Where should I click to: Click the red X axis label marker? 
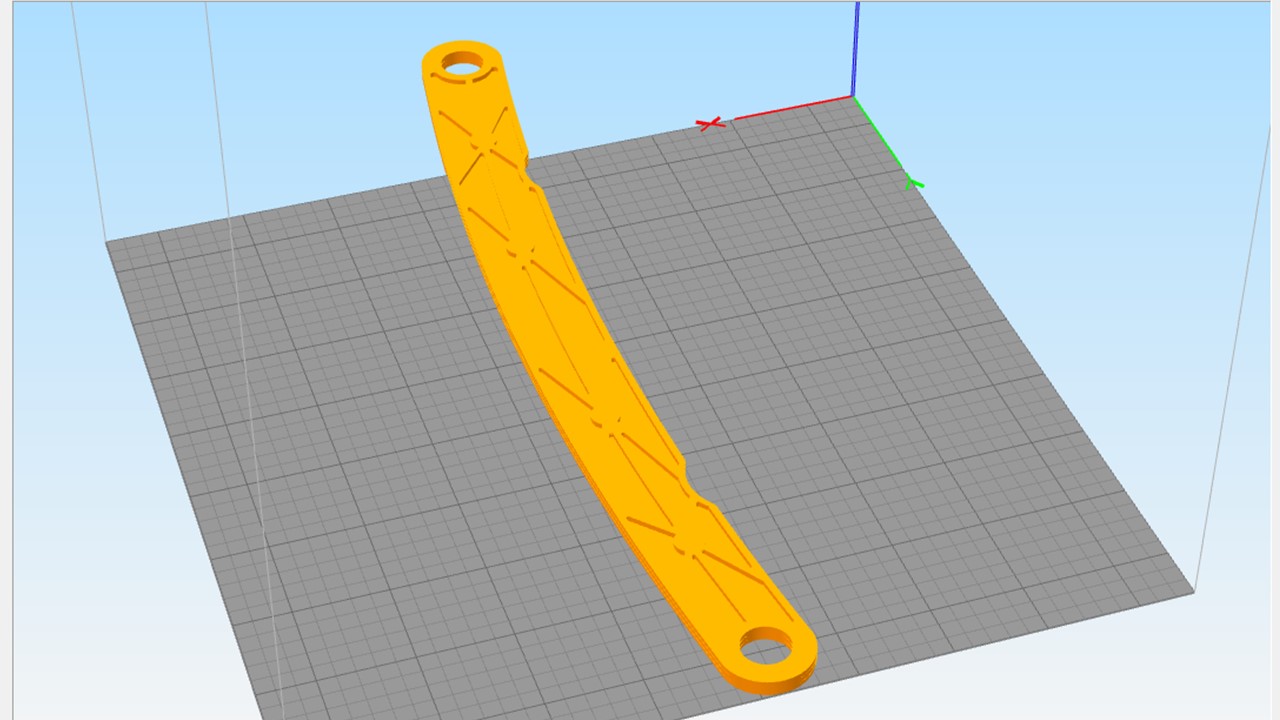710,124
